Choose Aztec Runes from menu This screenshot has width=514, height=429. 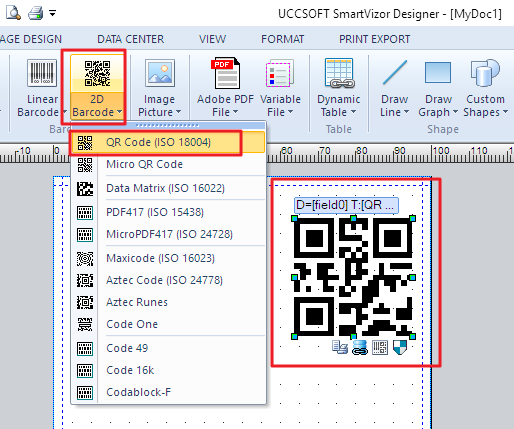(x=168, y=302)
